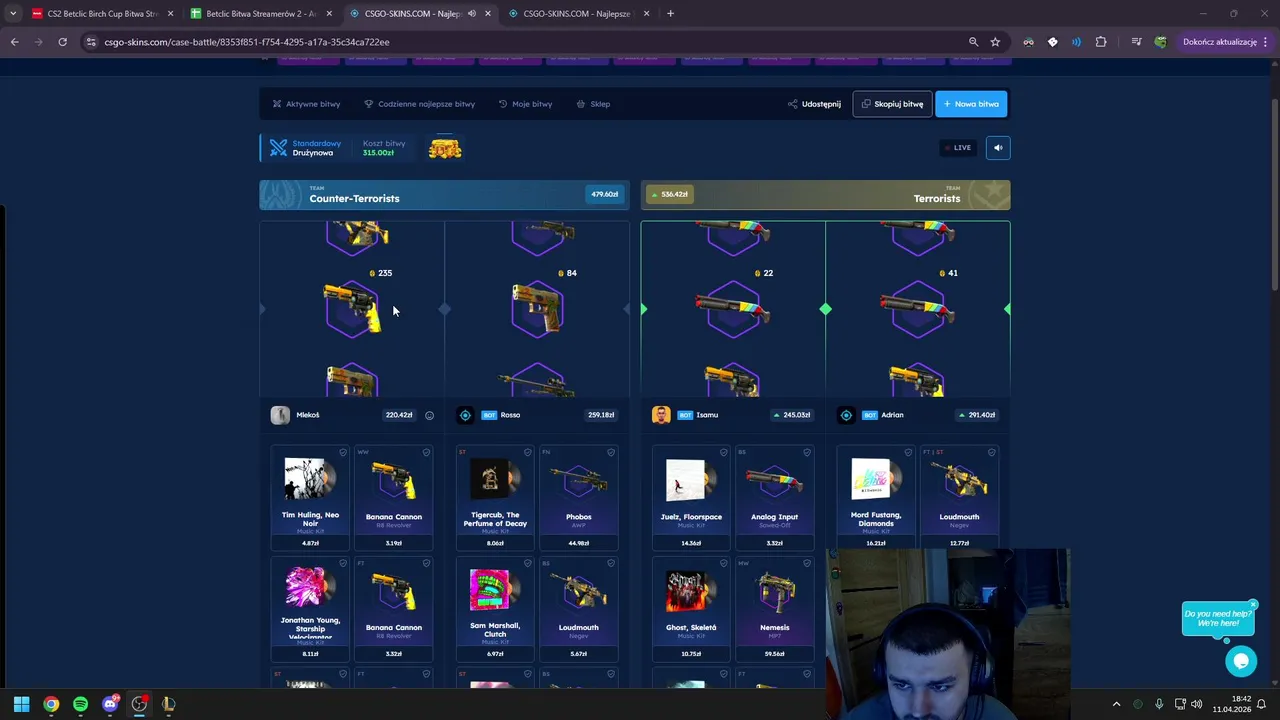Open the notifications bell in taskbar
This screenshot has height=720, width=1280.
click(1261, 704)
